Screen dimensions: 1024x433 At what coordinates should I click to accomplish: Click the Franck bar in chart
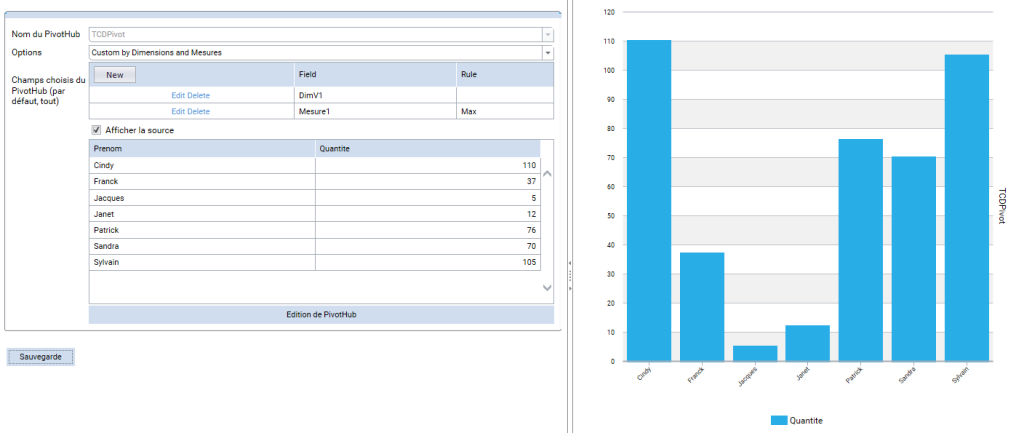tap(702, 307)
